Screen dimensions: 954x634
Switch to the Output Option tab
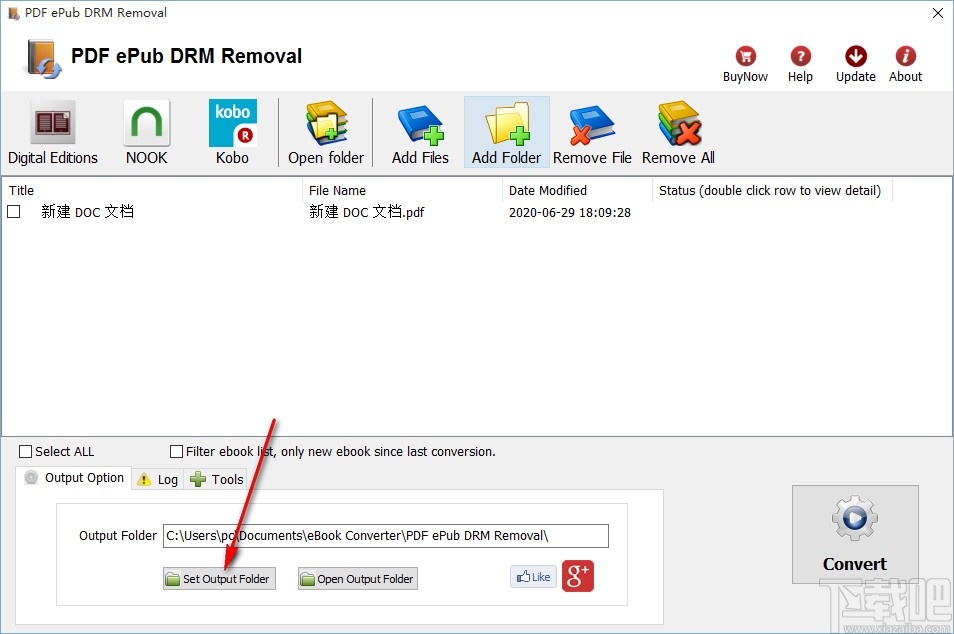[x=74, y=478]
